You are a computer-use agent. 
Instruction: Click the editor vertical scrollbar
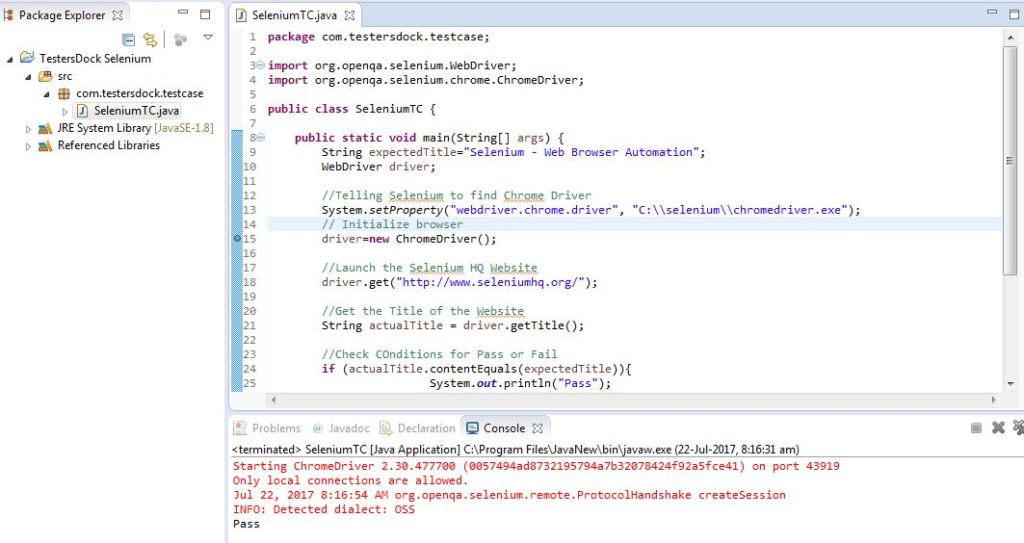point(1010,160)
